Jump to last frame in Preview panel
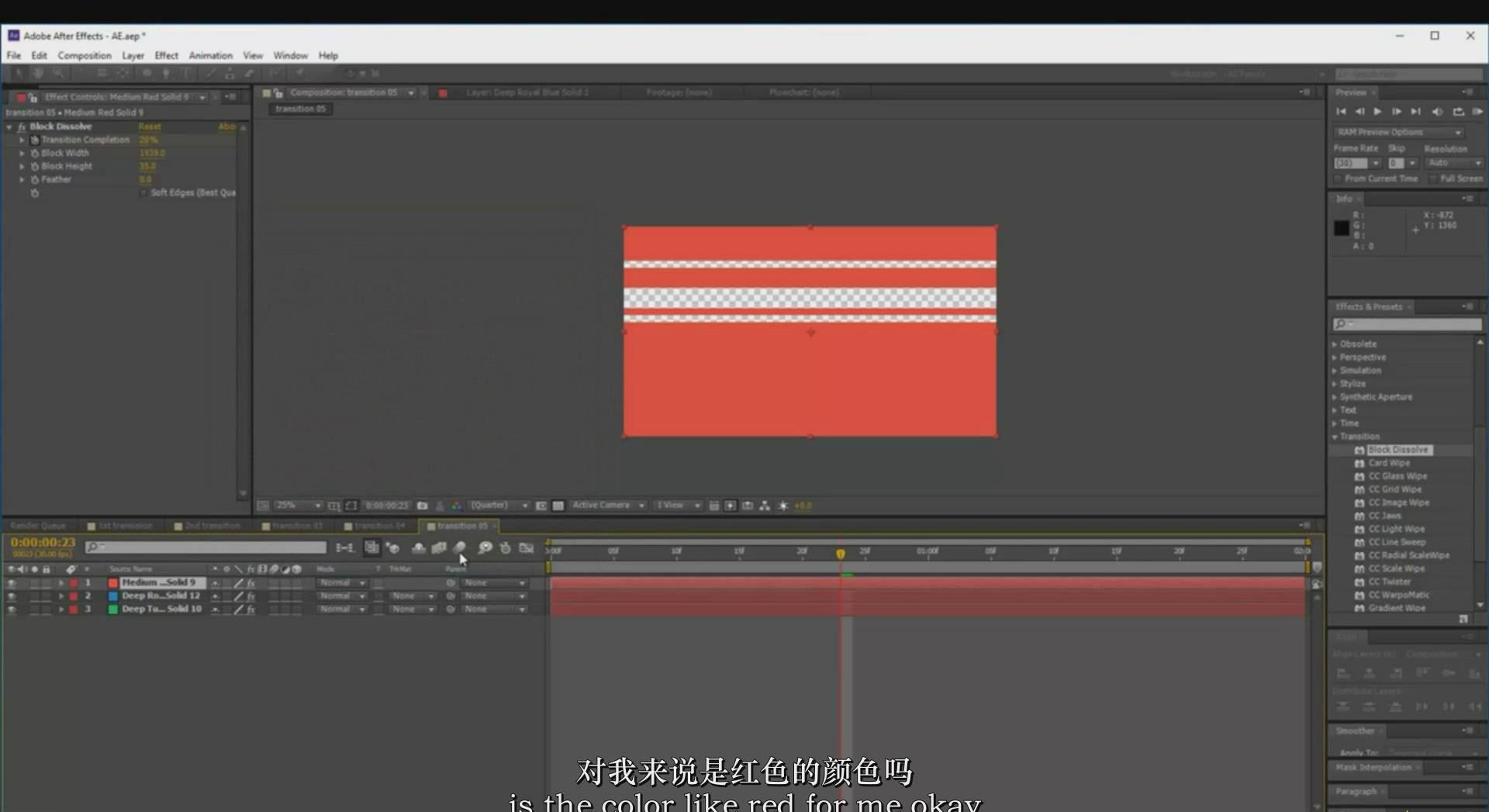 click(x=1415, y=112)
